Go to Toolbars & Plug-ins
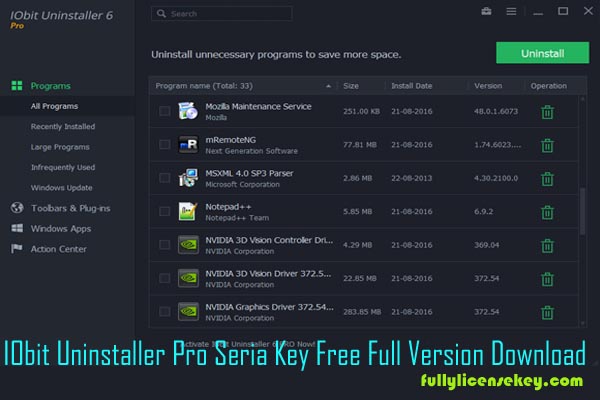 pos(71,208)
